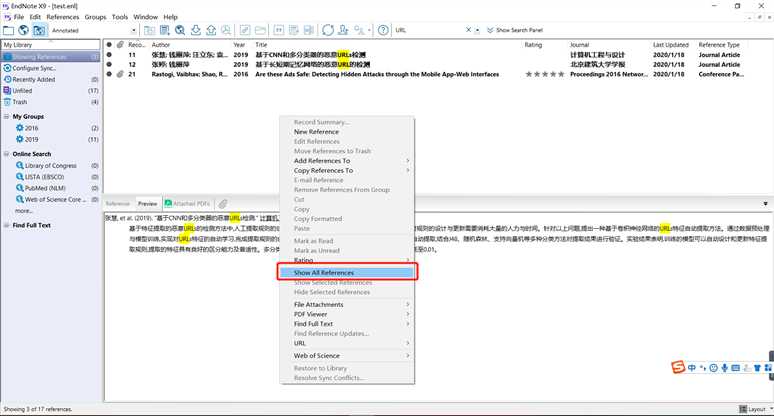Switch to Online Search Mode globe icon

point(23,31)
